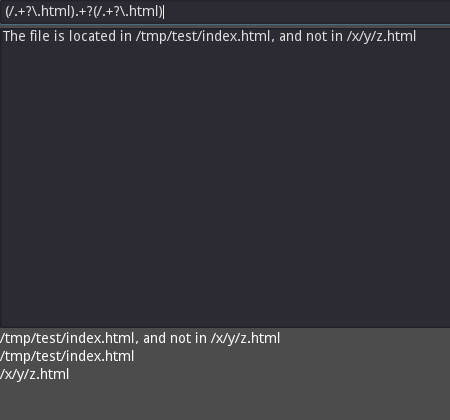Click the ".+?" between the two regex groups
Viewport: 450px width, 420px height.
click(84, 12)
